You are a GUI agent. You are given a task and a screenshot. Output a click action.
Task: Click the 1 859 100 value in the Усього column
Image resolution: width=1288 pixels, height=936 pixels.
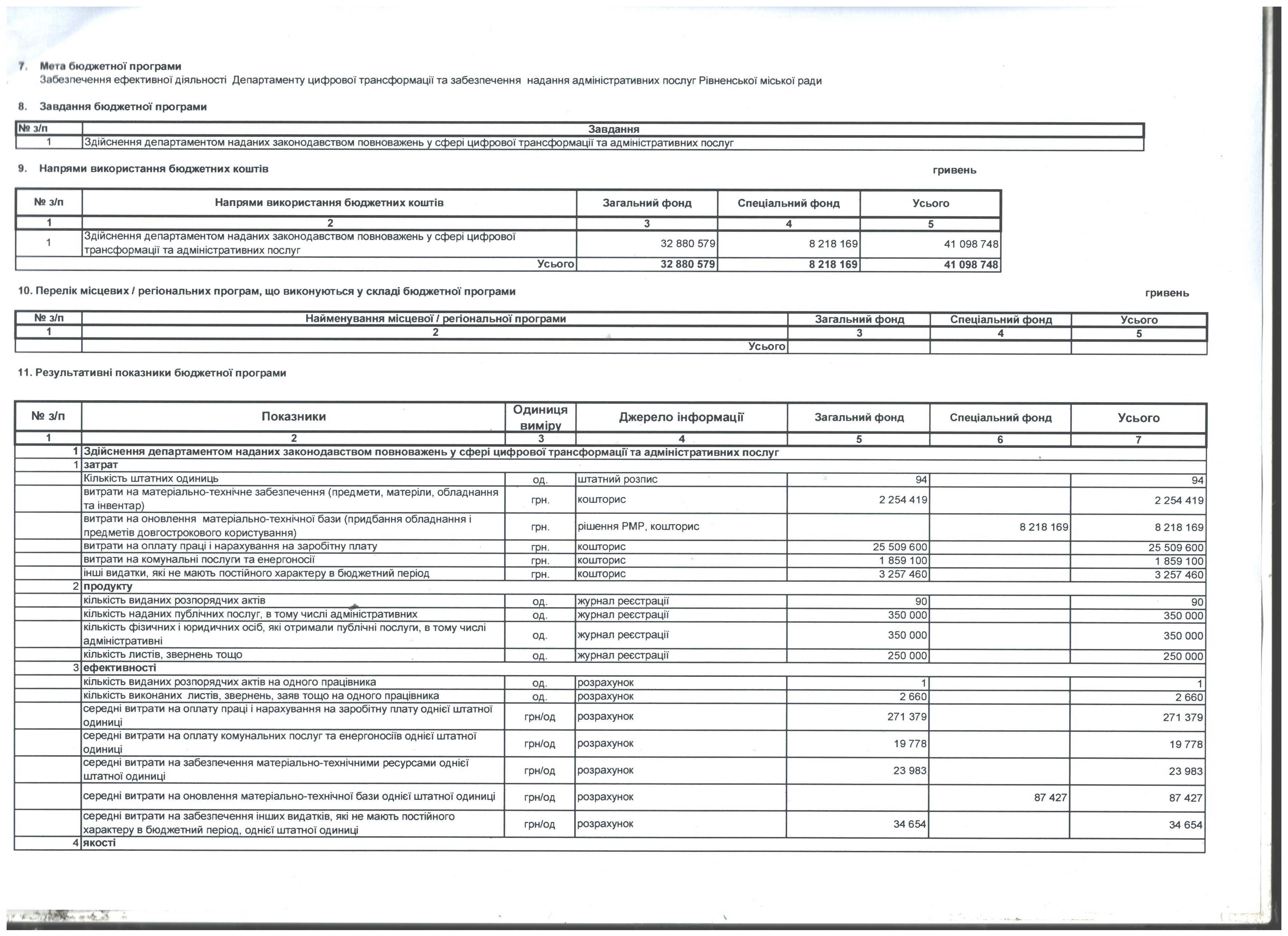click(1179, 561)
